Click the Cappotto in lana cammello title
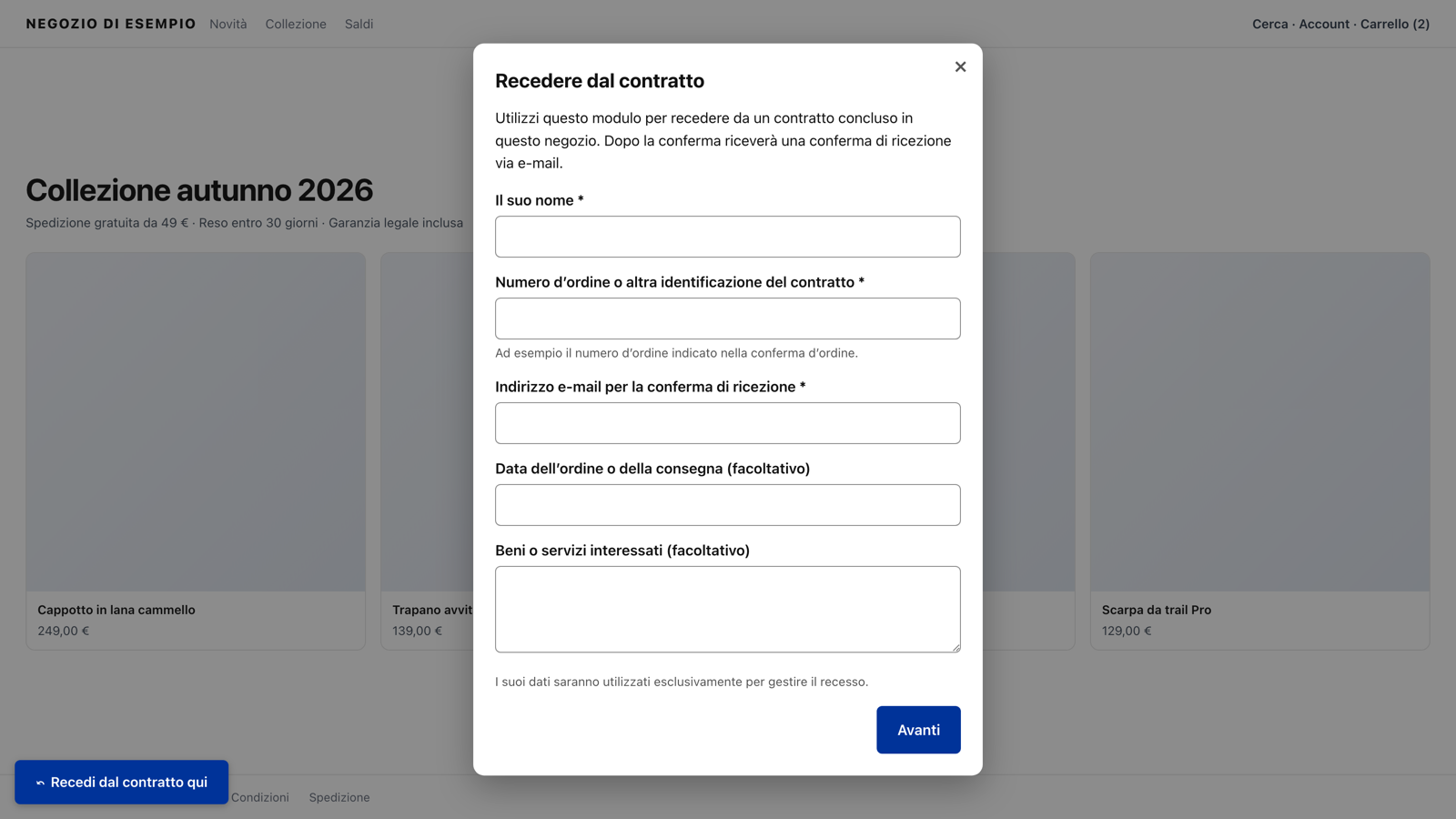1456x819 pixels. click(116, 610)
